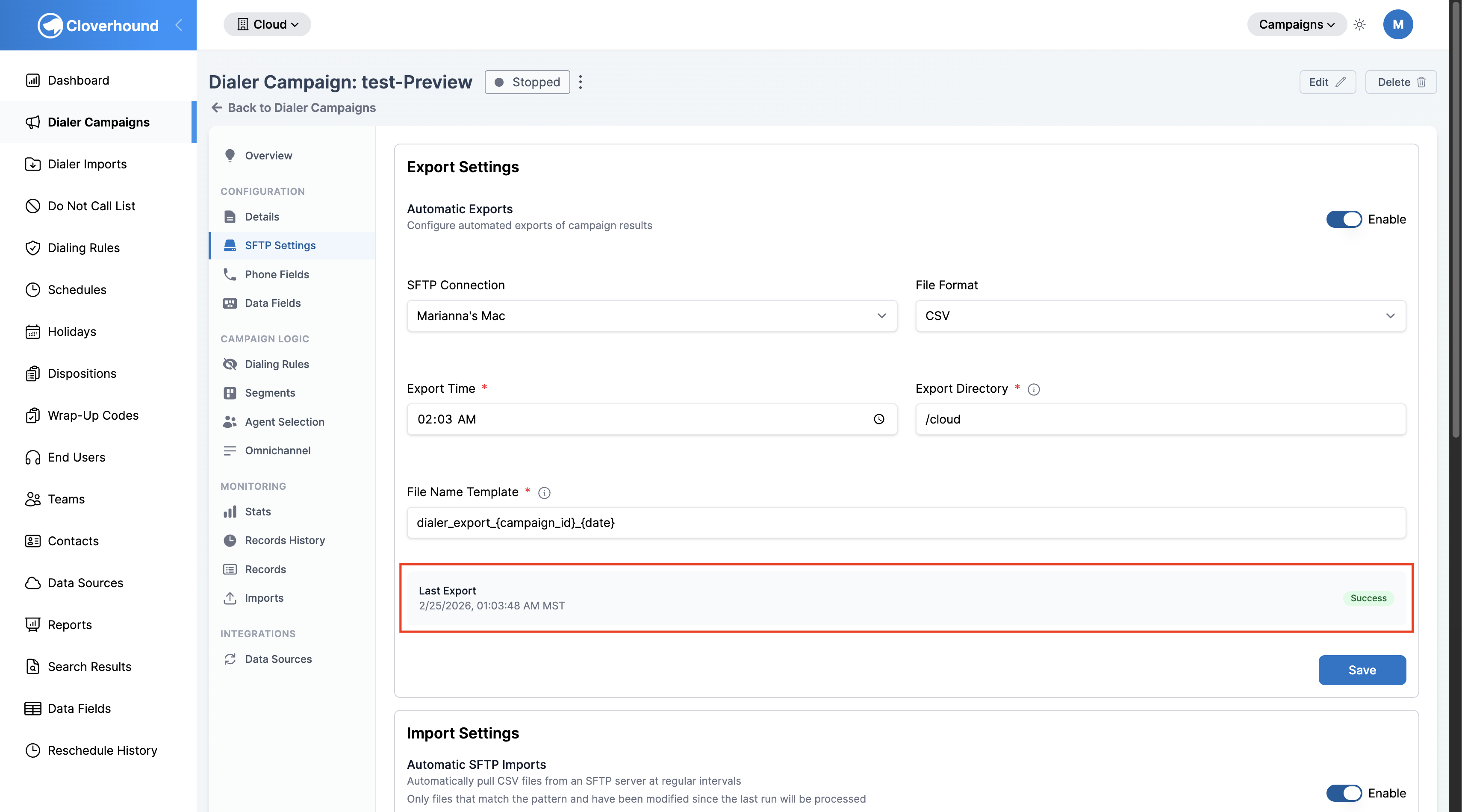Open the Campaigns dropdown in header
Image resolution: width=1462 pixels, height=812 pixels.
[x=1296, y=24]
